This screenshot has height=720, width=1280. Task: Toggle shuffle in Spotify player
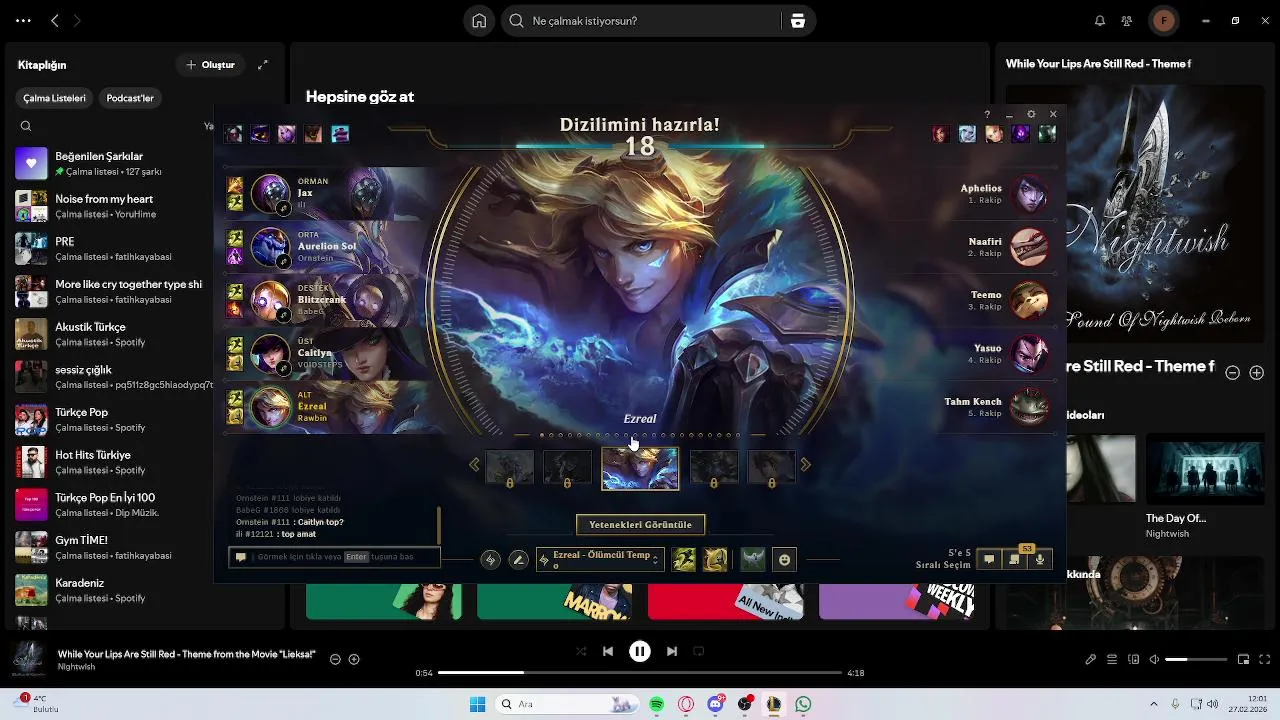581,651
